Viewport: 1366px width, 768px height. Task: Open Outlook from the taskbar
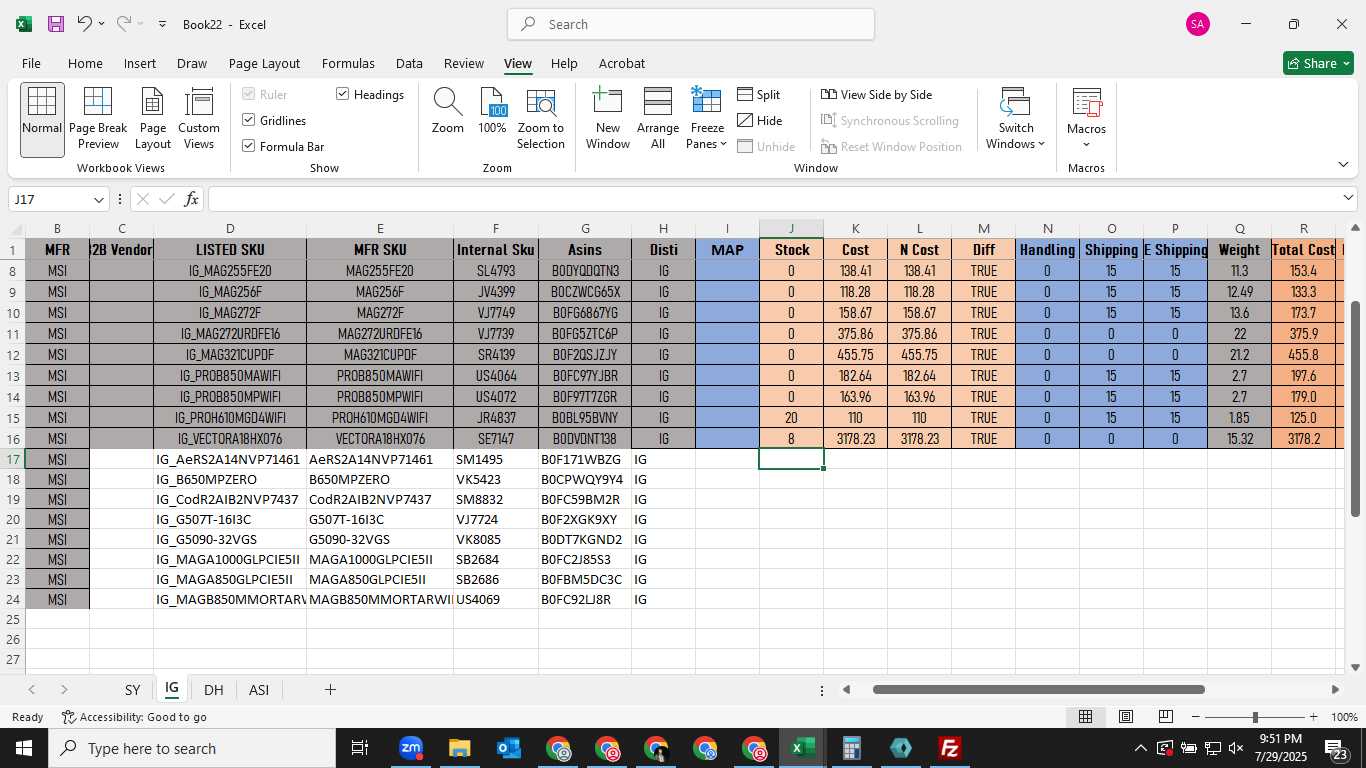pyautogui.click(x=509, y=748)
